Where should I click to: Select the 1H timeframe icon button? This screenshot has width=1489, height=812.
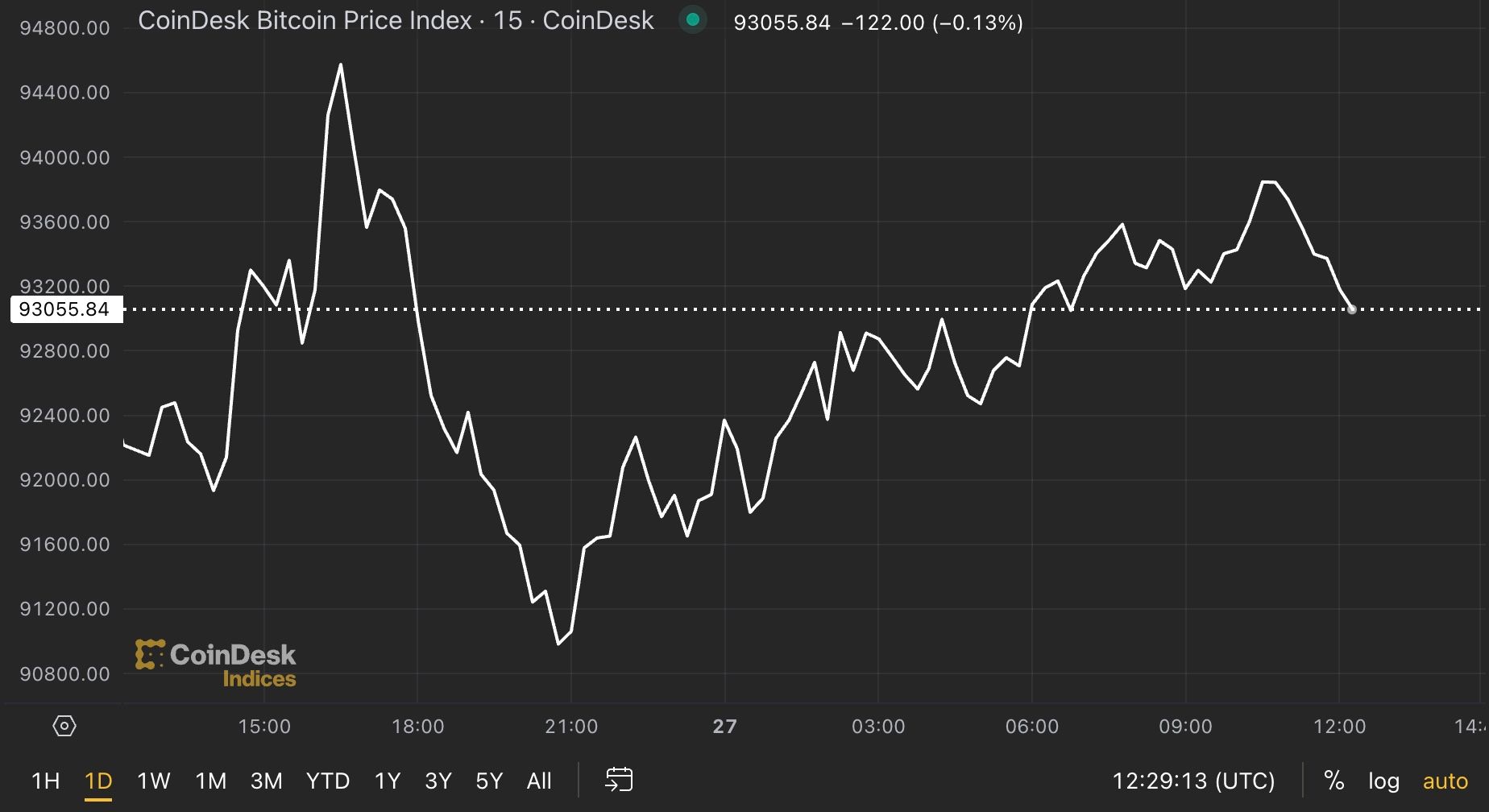tap(46, 780)
